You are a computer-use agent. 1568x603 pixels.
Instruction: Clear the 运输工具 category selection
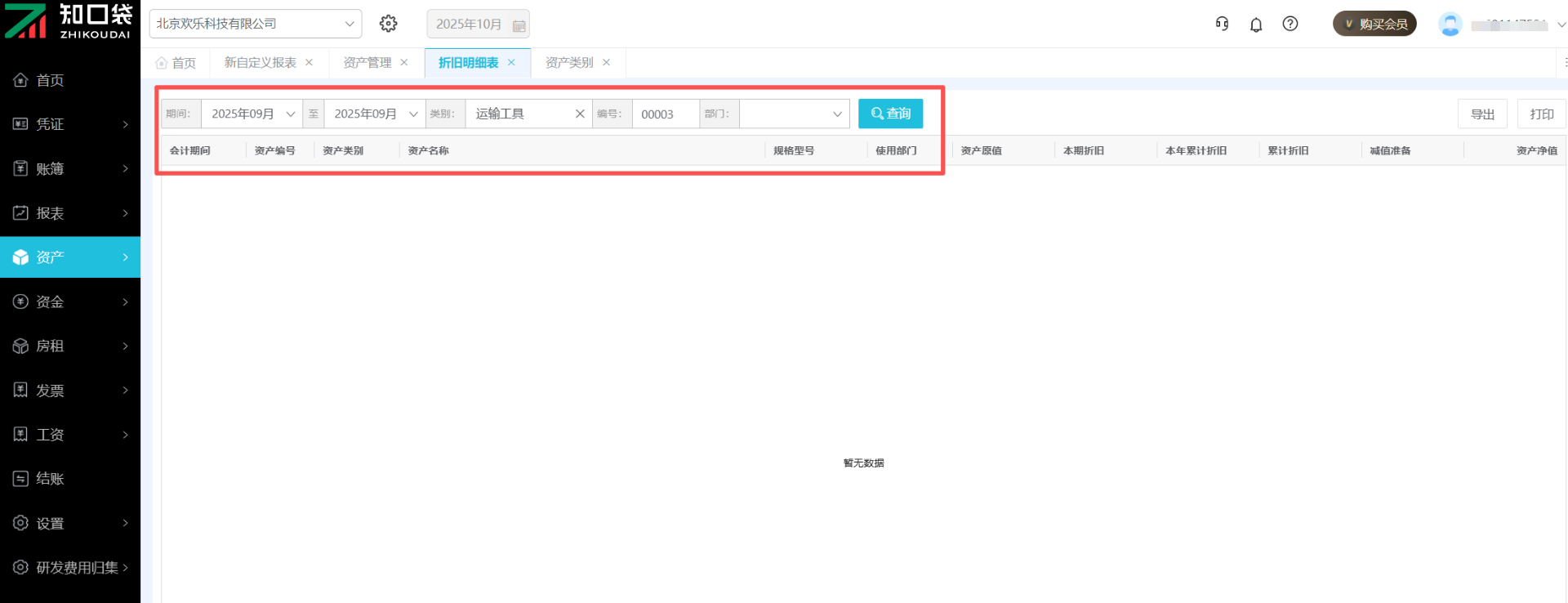(x=580, y=114)
